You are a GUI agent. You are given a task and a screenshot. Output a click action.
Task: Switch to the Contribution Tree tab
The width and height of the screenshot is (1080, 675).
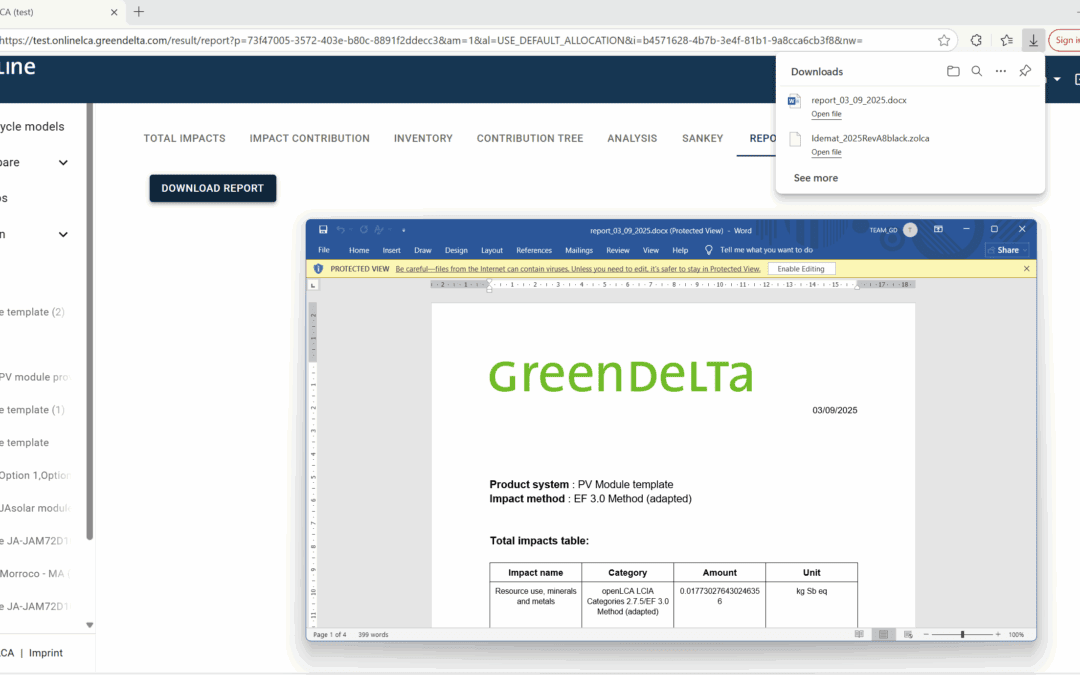coord(529,139)
